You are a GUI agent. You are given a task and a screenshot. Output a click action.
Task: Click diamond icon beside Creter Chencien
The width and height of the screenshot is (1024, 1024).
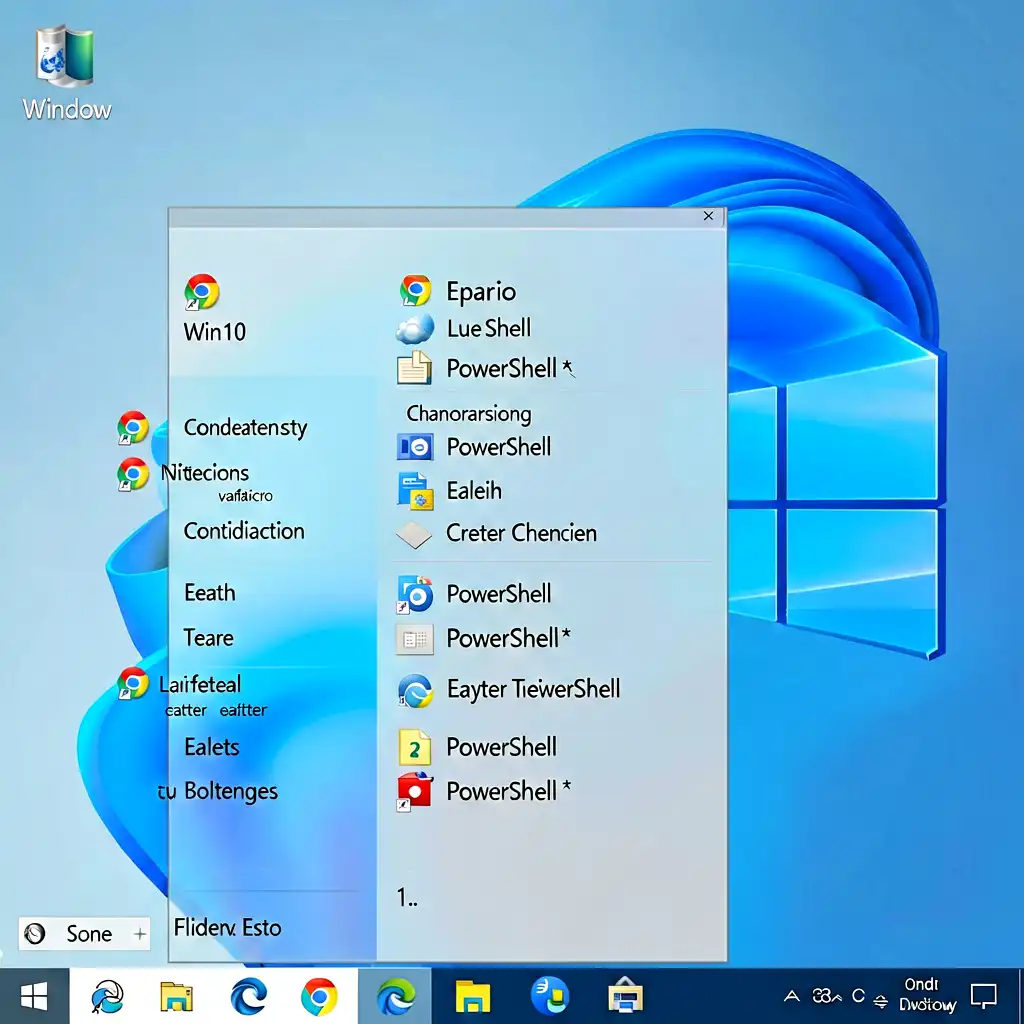[414, 535]
